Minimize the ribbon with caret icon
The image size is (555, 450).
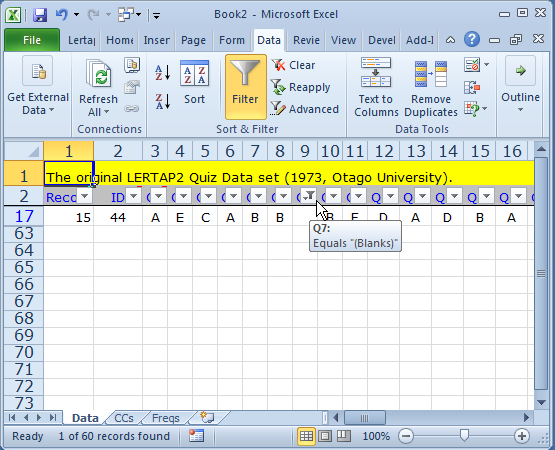click(450, 40)
